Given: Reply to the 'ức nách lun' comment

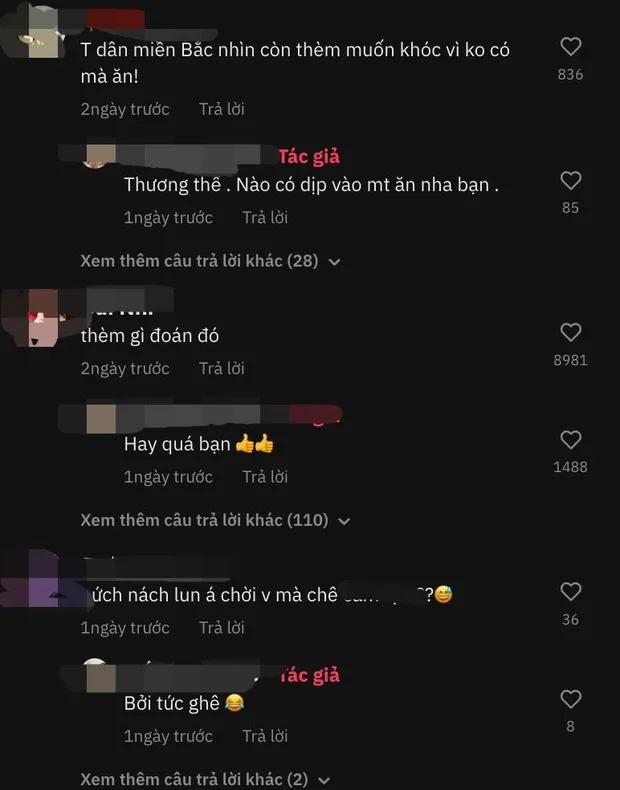Looking at the screenshot, I should point(222,628).
